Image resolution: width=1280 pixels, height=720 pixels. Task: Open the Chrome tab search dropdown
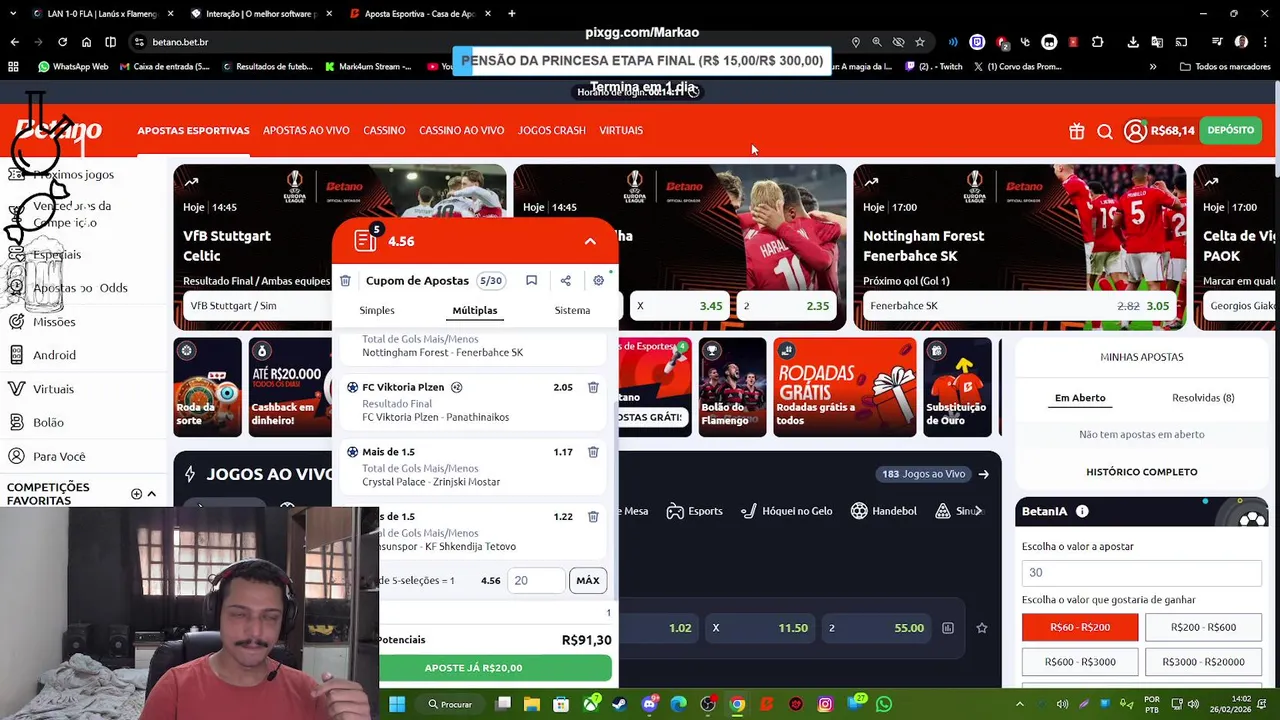point(15,14)
